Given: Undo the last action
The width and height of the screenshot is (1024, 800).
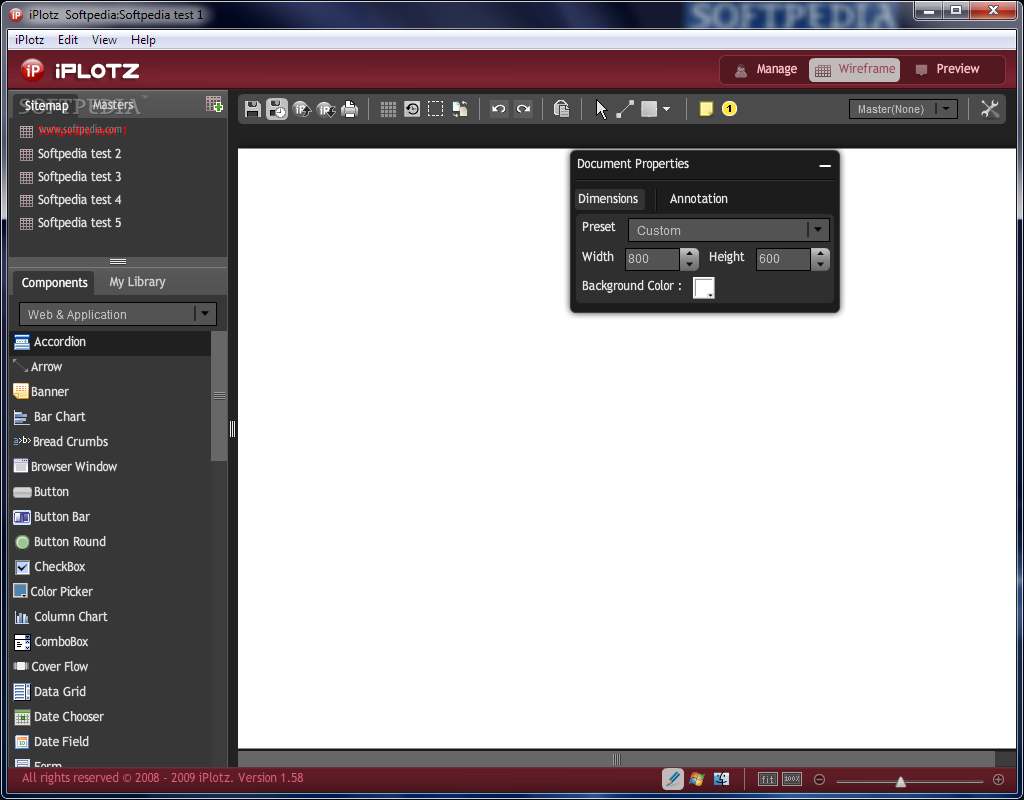Looking at the screenshot, I should coord(498,109).
